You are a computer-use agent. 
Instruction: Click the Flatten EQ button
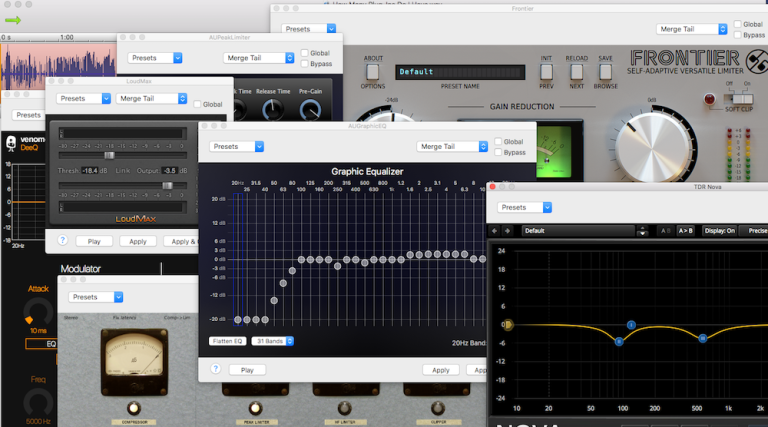pos(227,341)
